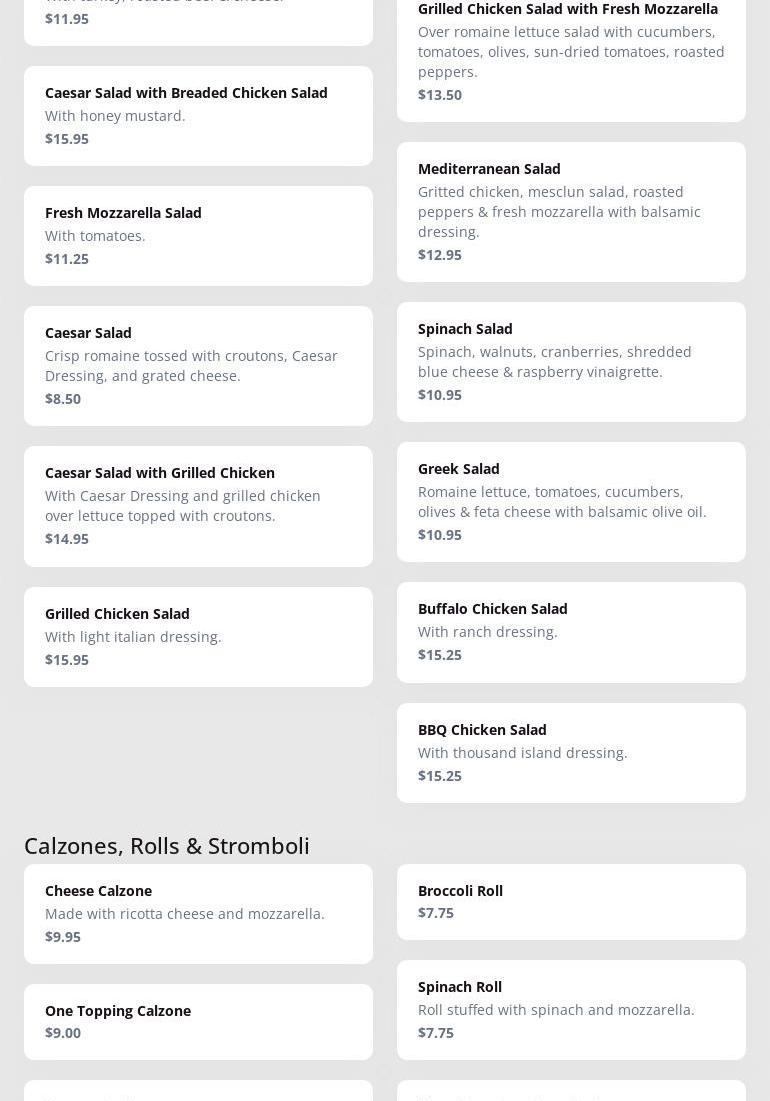Viewport: 770px width, 1101px height.
Task: Open the Greek Salad item
Action: pyautogui.click(x=571, y=502)
